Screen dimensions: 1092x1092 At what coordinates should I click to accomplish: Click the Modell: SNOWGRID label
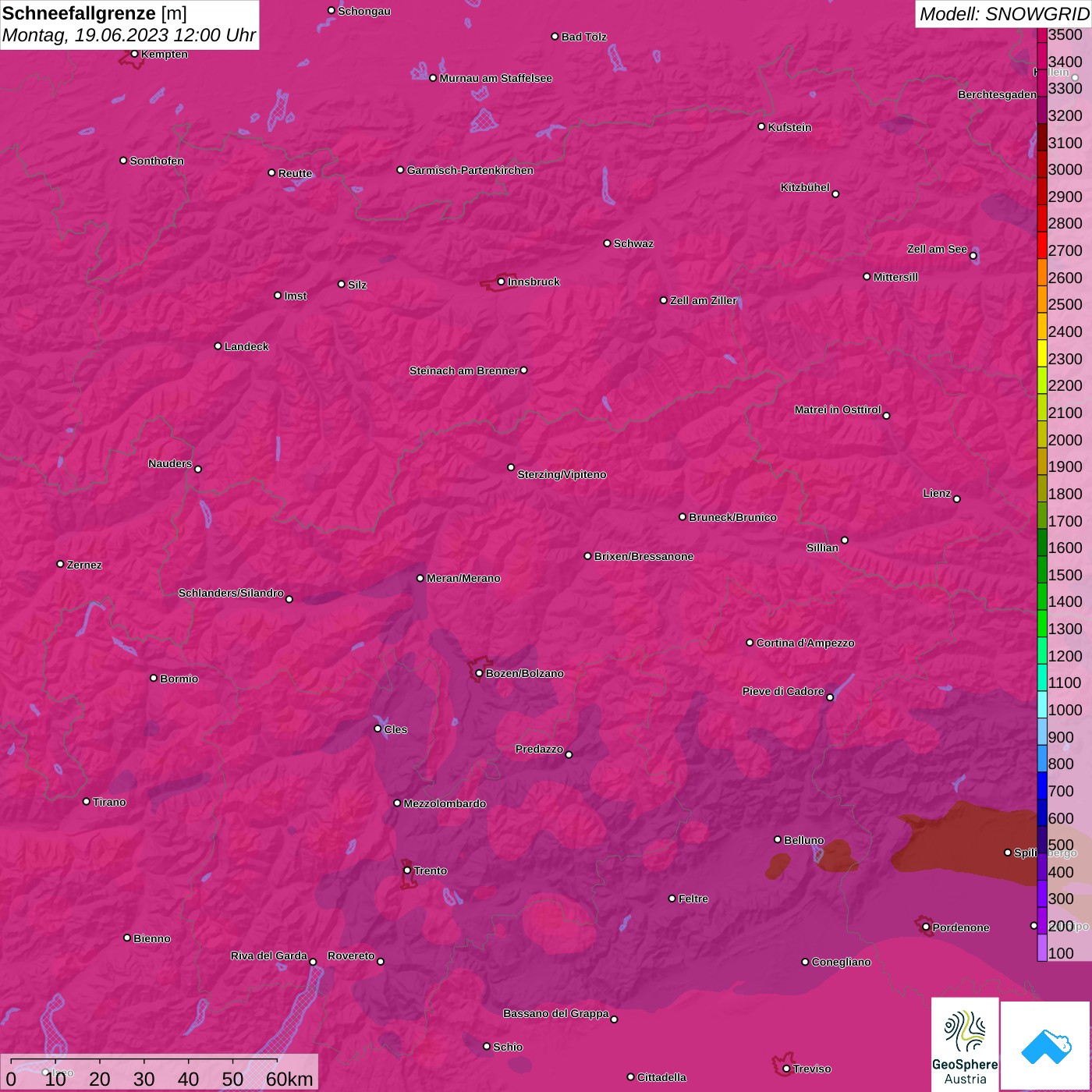click(x=1004, y=13)
